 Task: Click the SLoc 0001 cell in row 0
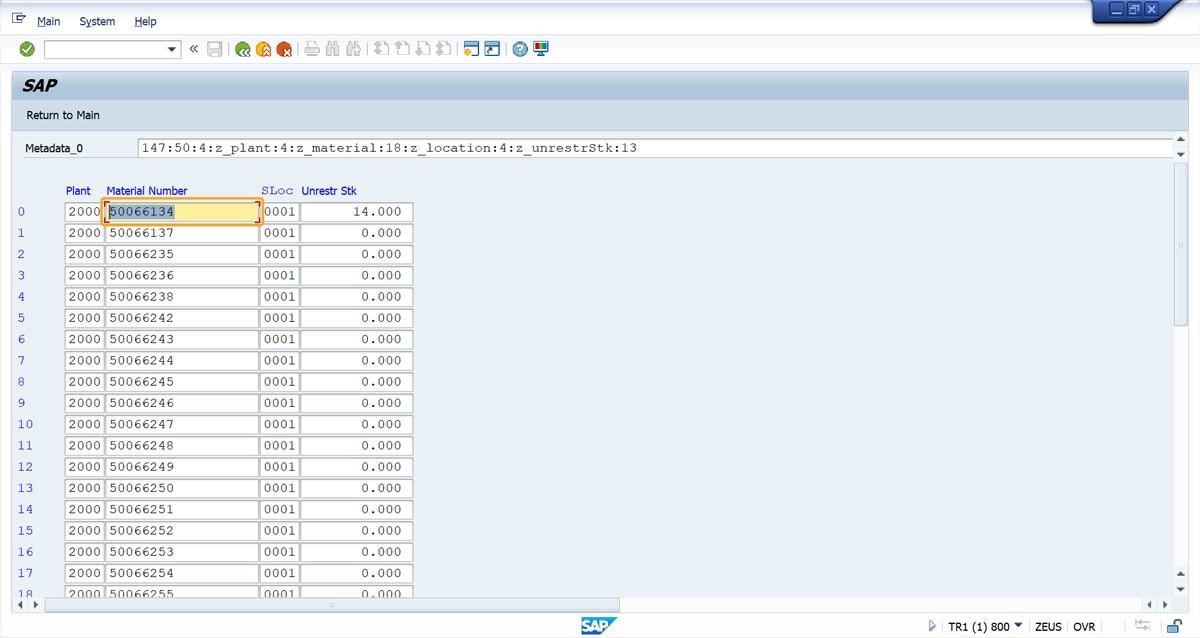coord(280,212)
